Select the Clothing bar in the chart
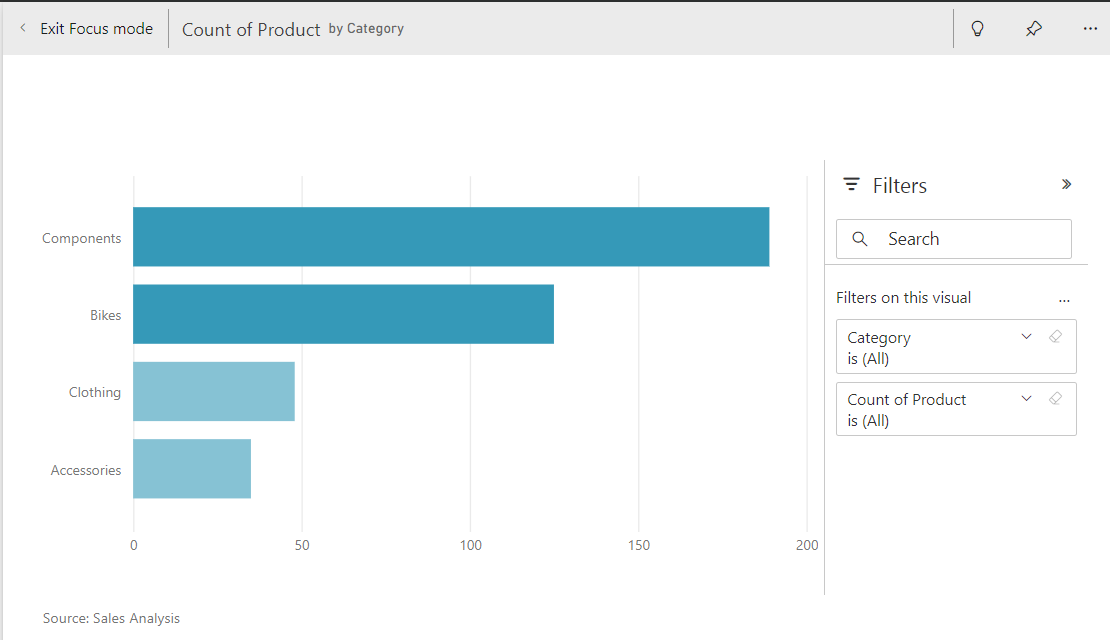Screen dimensions: 1110x640 214,392
